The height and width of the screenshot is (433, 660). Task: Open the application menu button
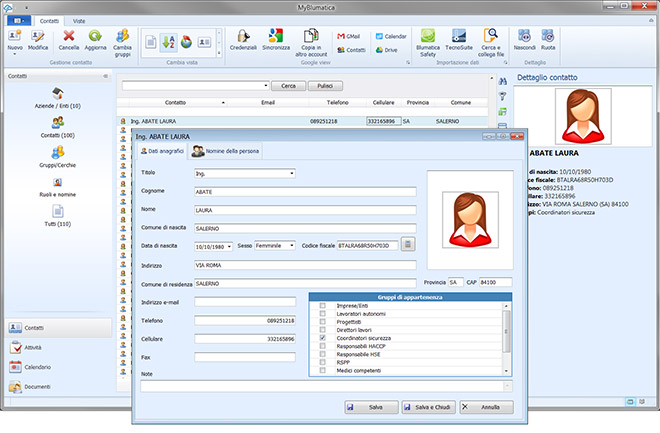[19, 21]
